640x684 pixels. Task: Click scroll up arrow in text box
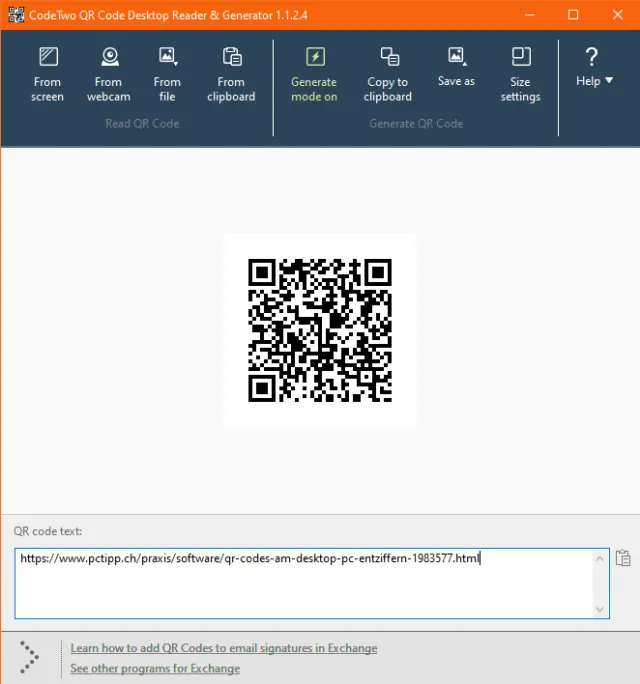(x=600, y=559)
